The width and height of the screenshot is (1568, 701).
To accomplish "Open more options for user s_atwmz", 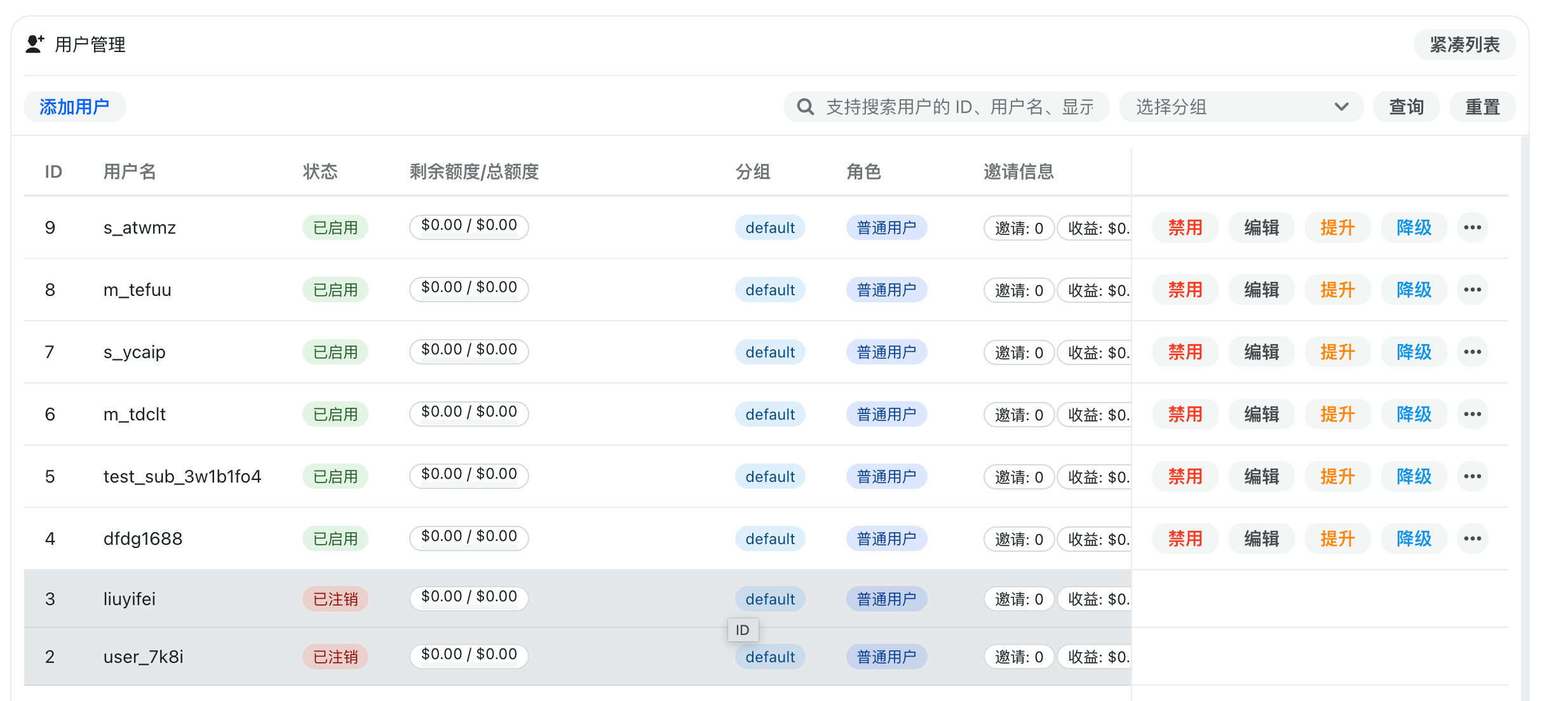I will (1472, 227).
